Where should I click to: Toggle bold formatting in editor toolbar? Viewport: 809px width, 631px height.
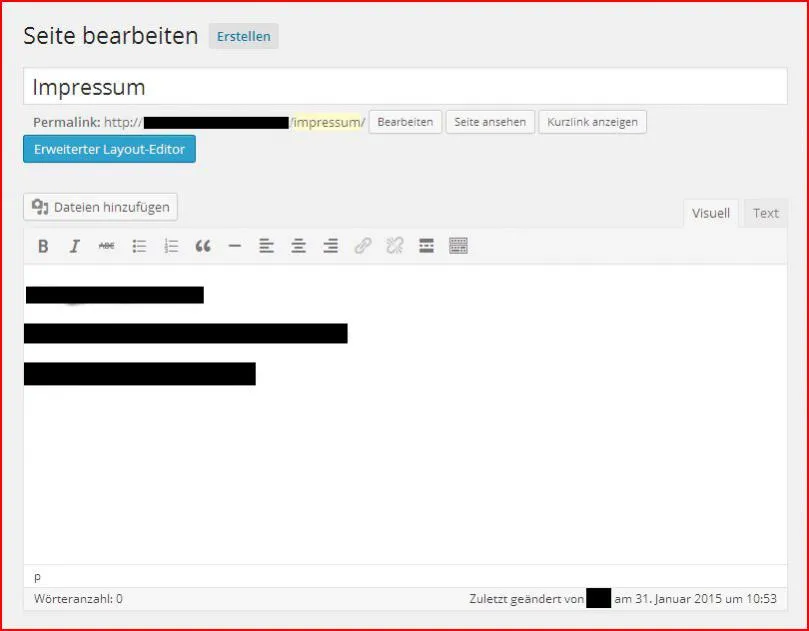43,246
